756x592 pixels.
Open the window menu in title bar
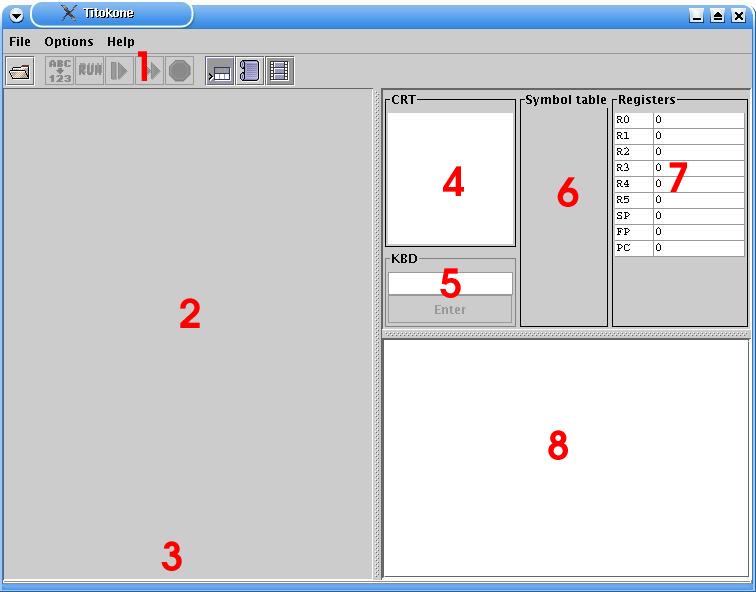16,14
